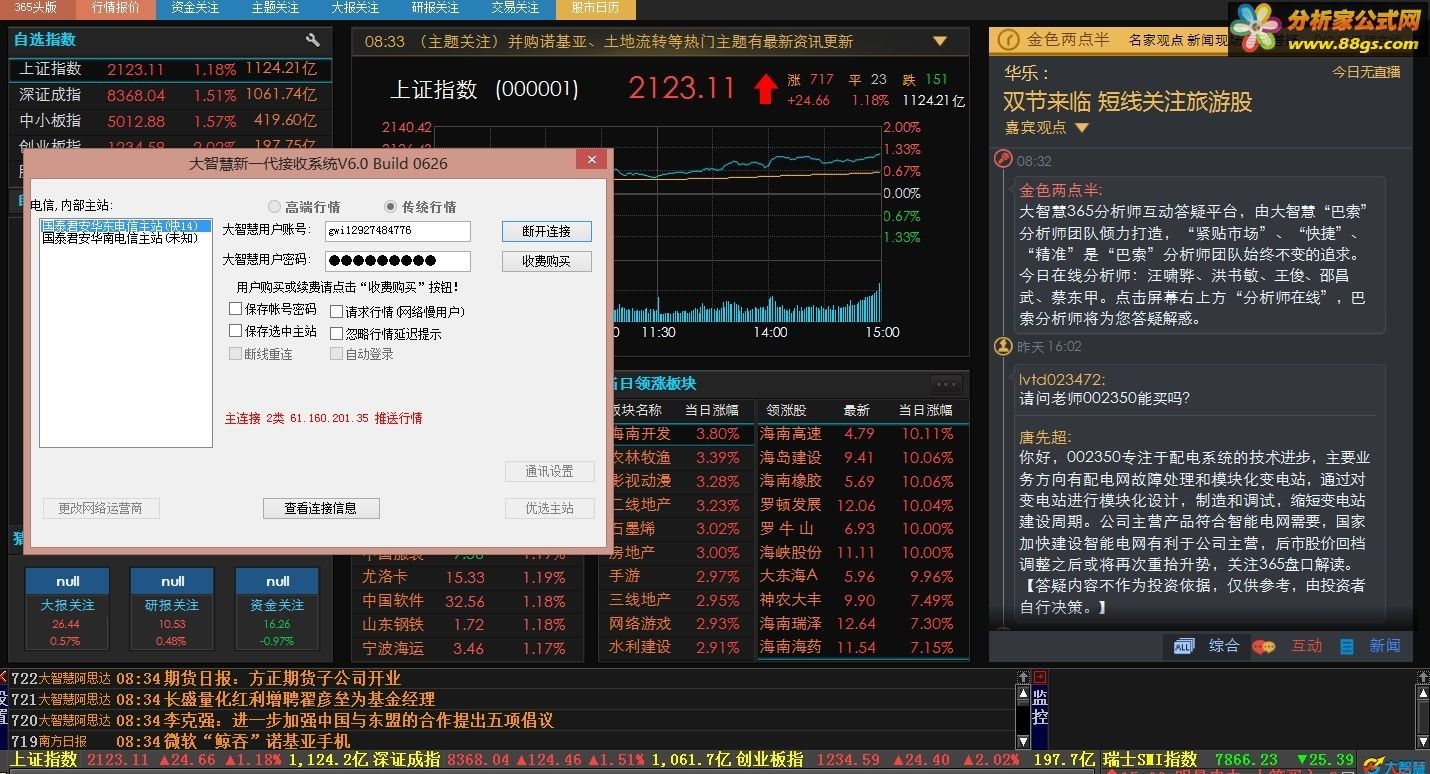Click the 海南高速 leading stock
Viewport: 1430px width, 774px height.
791,434
